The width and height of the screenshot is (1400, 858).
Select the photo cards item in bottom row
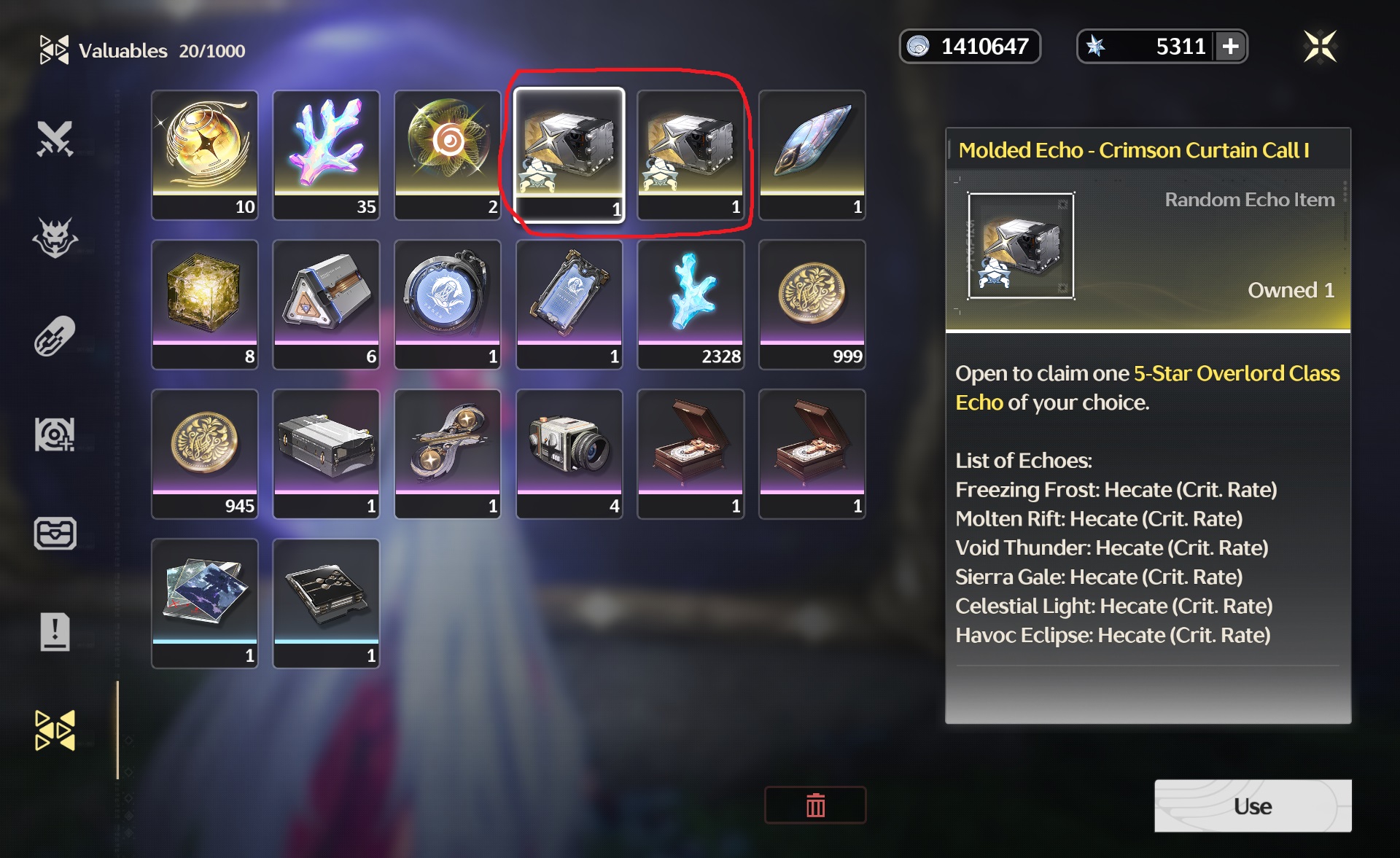point(205,604)
